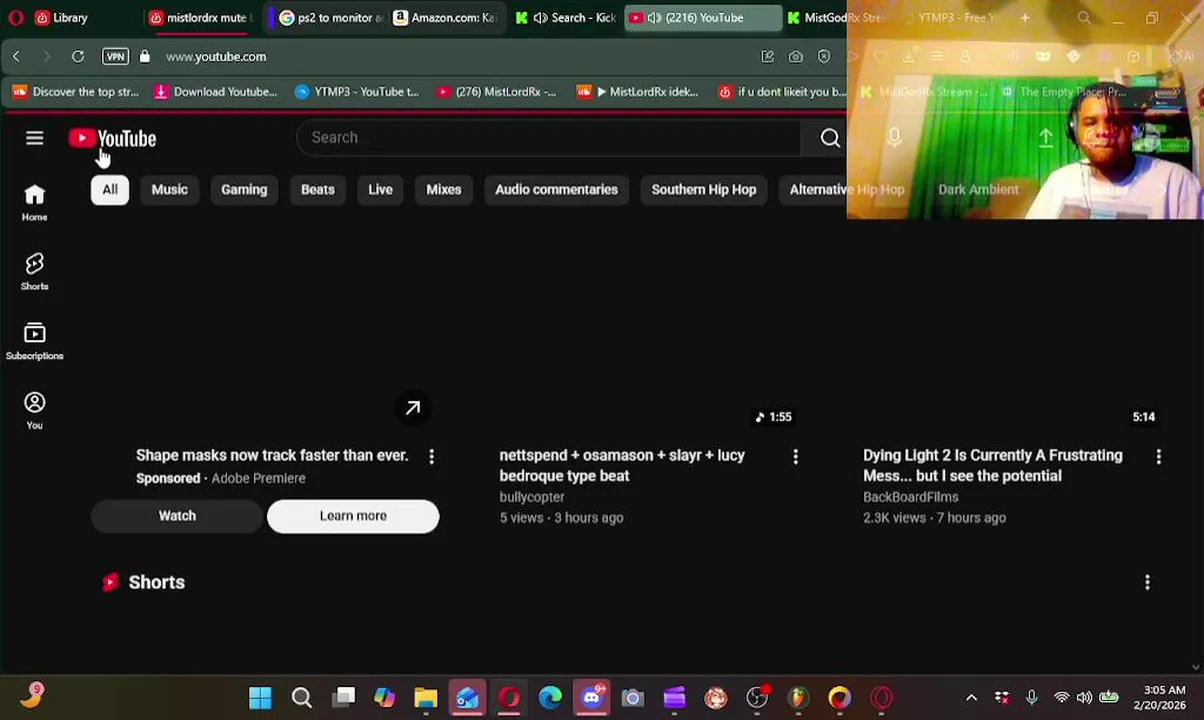Select the Beats filter chip

(318, 190)
